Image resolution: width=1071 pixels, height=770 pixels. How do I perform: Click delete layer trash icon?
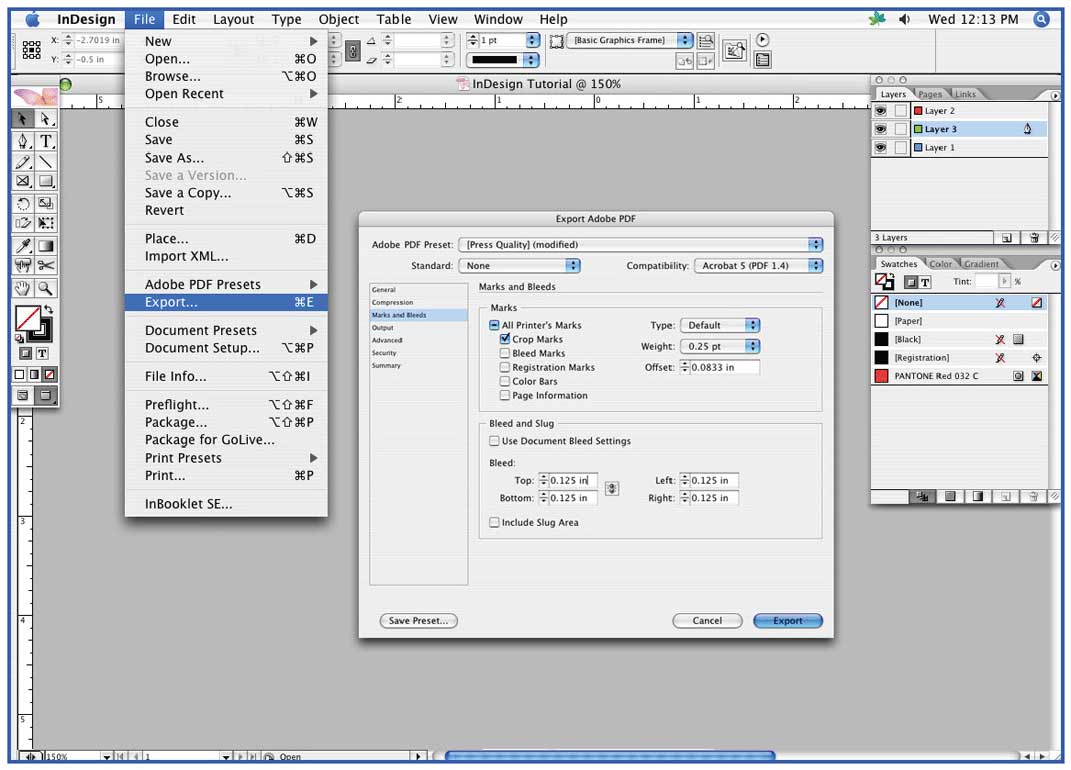click(x=1034, y=238)
